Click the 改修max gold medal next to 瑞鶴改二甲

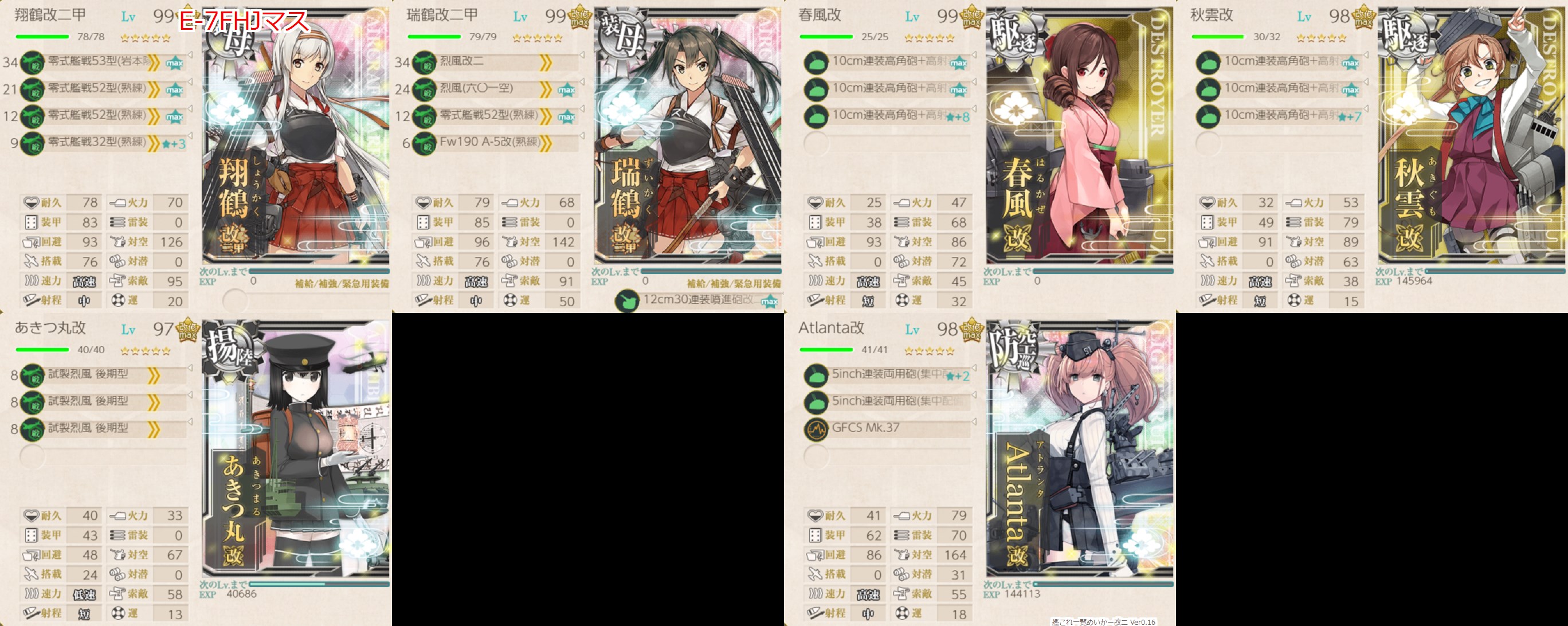[579, 18]
